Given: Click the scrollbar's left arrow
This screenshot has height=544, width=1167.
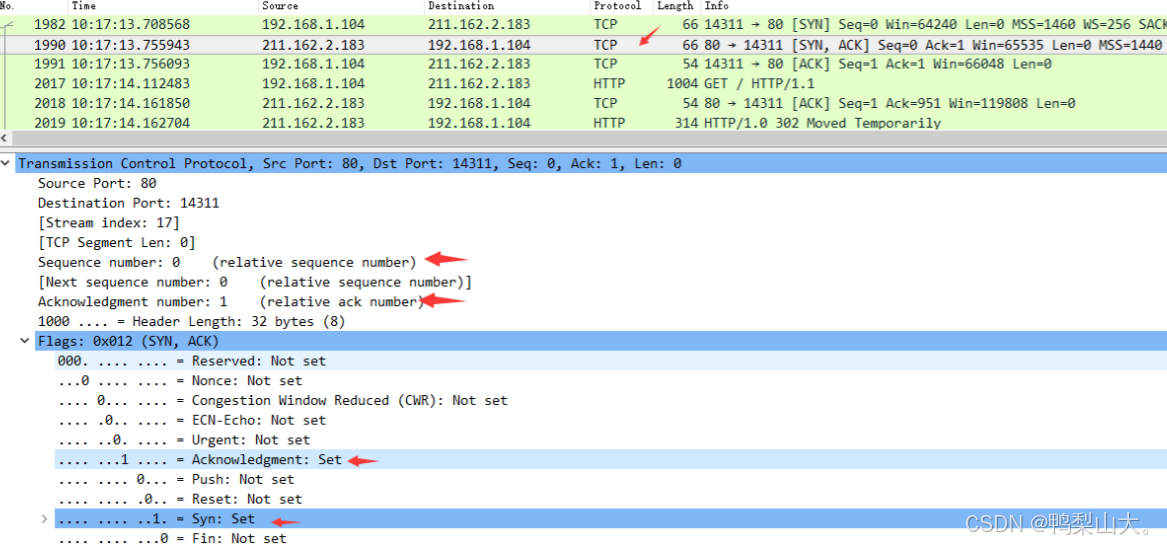Looking at the screenshot, I should [x=4, y=139].
